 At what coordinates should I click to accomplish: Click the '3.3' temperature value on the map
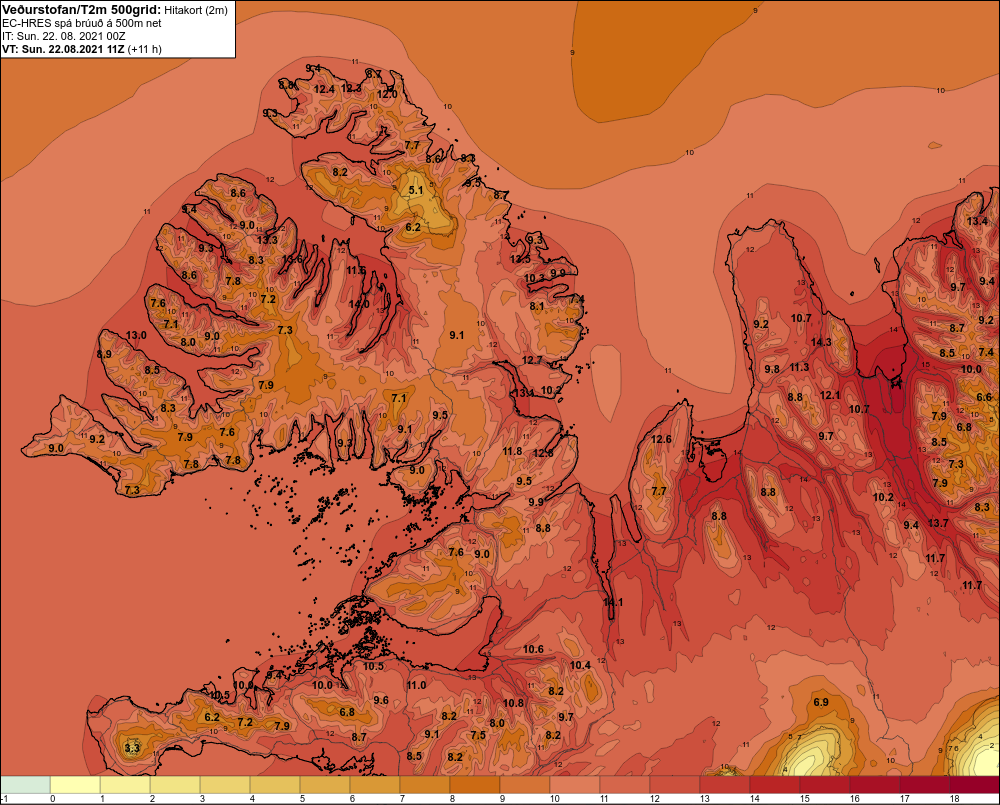132,748
